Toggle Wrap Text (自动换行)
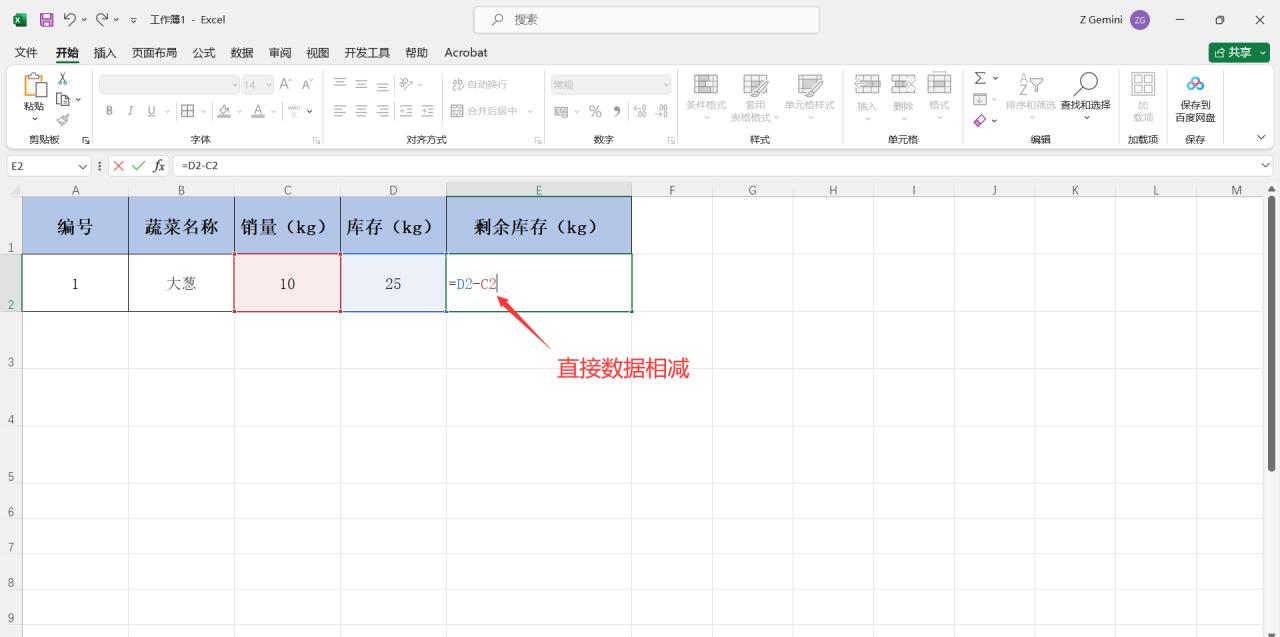The width and height of the screenshot is (1280, 637). click(479, 84)
